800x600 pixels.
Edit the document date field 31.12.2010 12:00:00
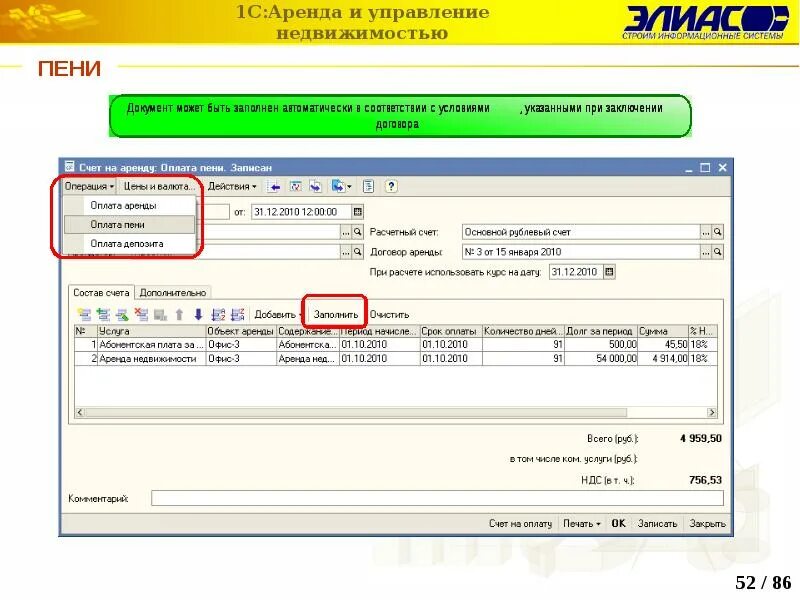tap(301, 212)
